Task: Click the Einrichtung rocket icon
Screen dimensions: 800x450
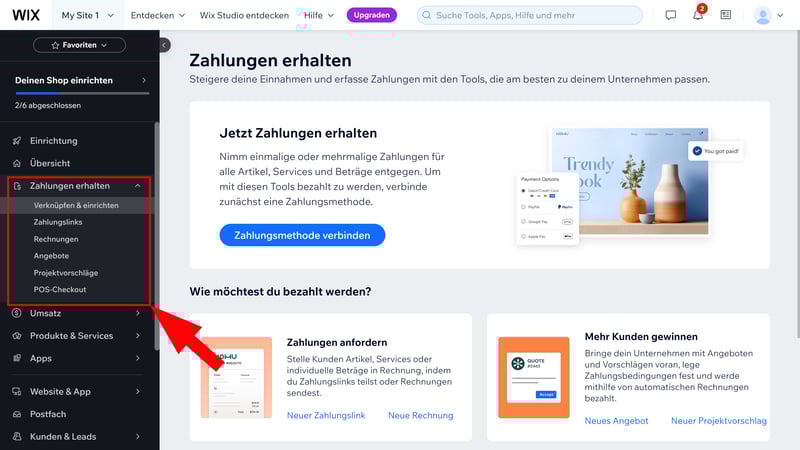Action: pyautogui.click(x=17, y=141)
